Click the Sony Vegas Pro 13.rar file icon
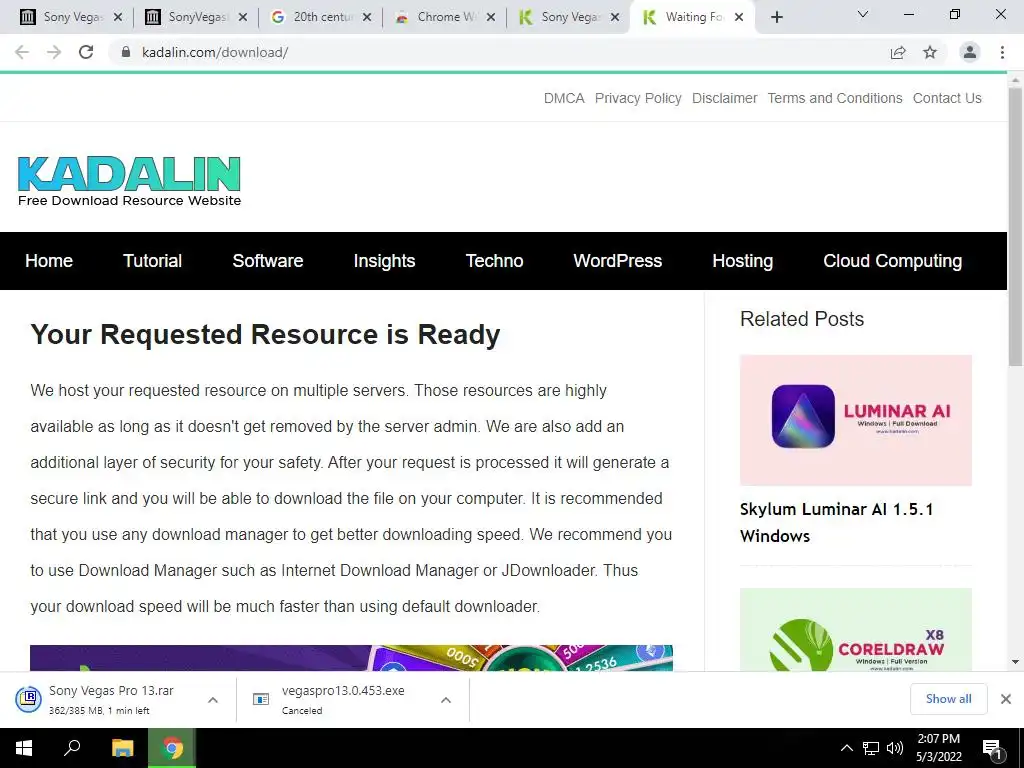This screenshot has height=768, width=1024. click(x=29, y=699)
